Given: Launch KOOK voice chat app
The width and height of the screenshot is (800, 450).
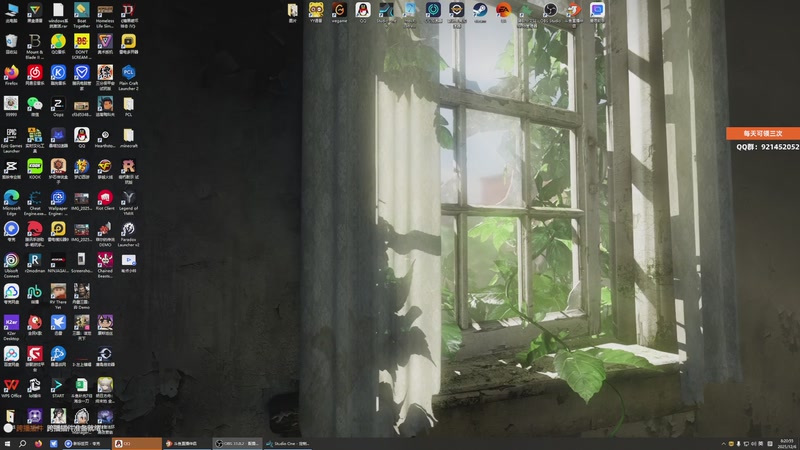Looking at the screenshot, I should coord(35,168).
